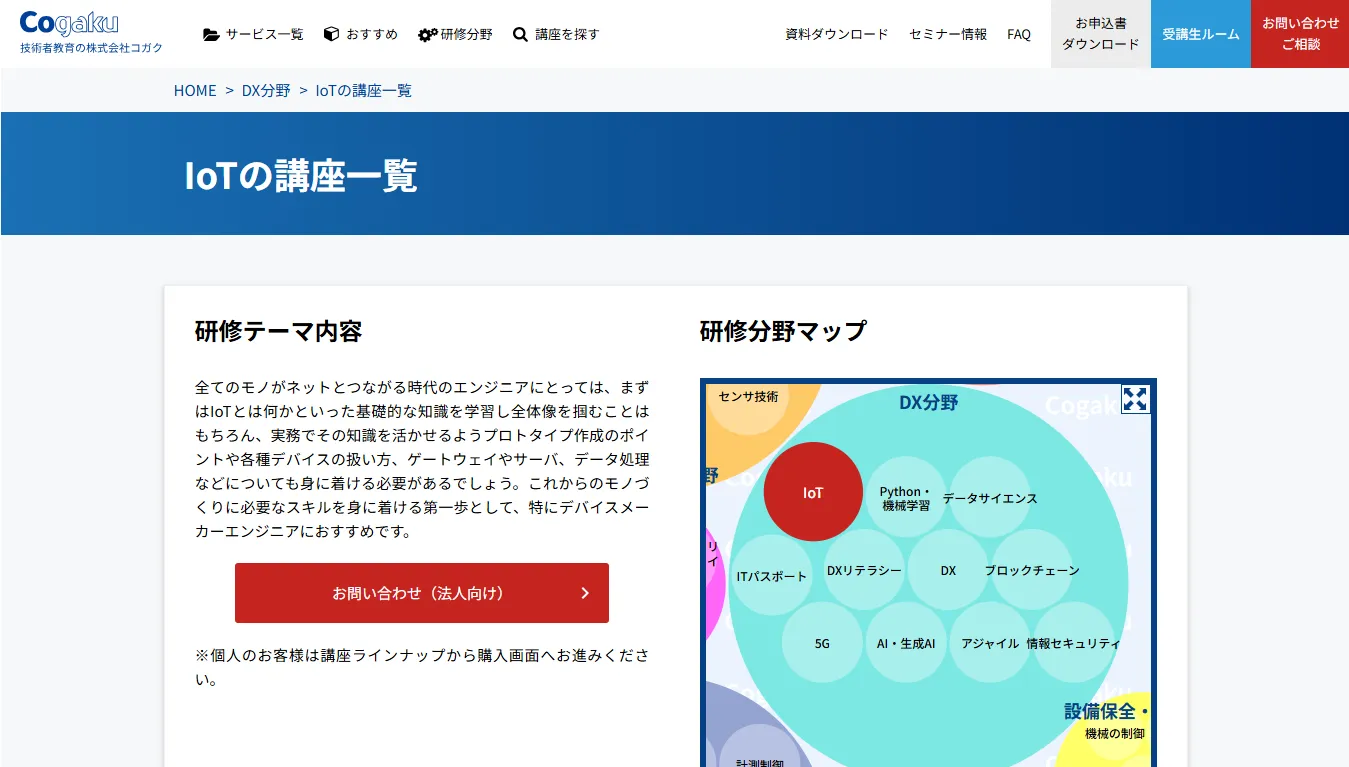
Task: Go to the FAQ page
Action: tap(1018, 34)
